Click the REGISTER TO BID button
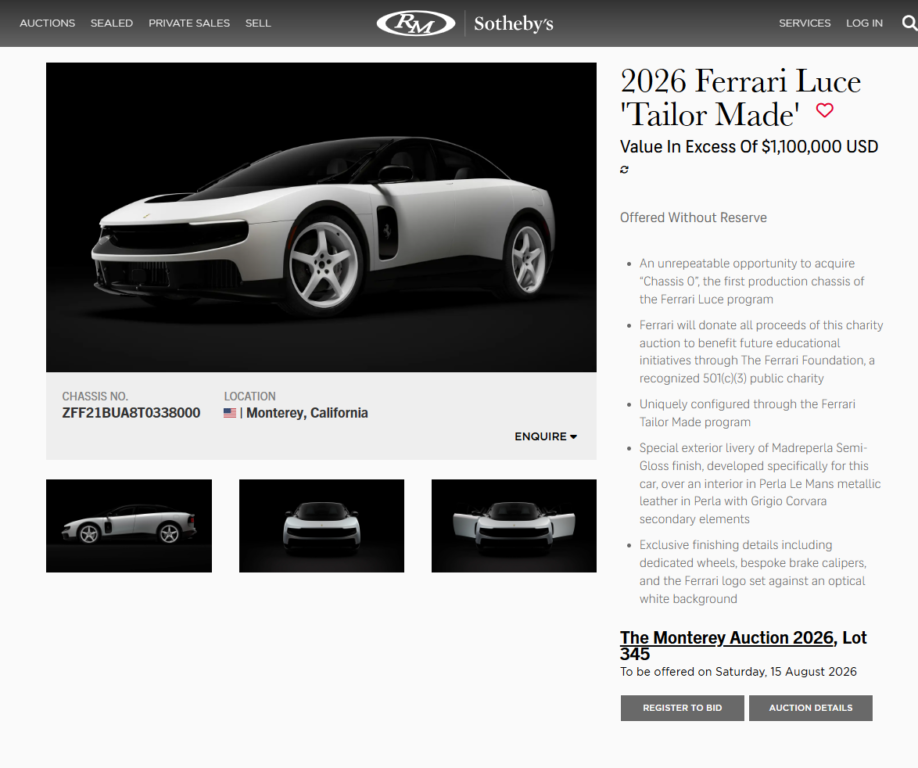The image size is (918, 768). [x=682, y=708]
